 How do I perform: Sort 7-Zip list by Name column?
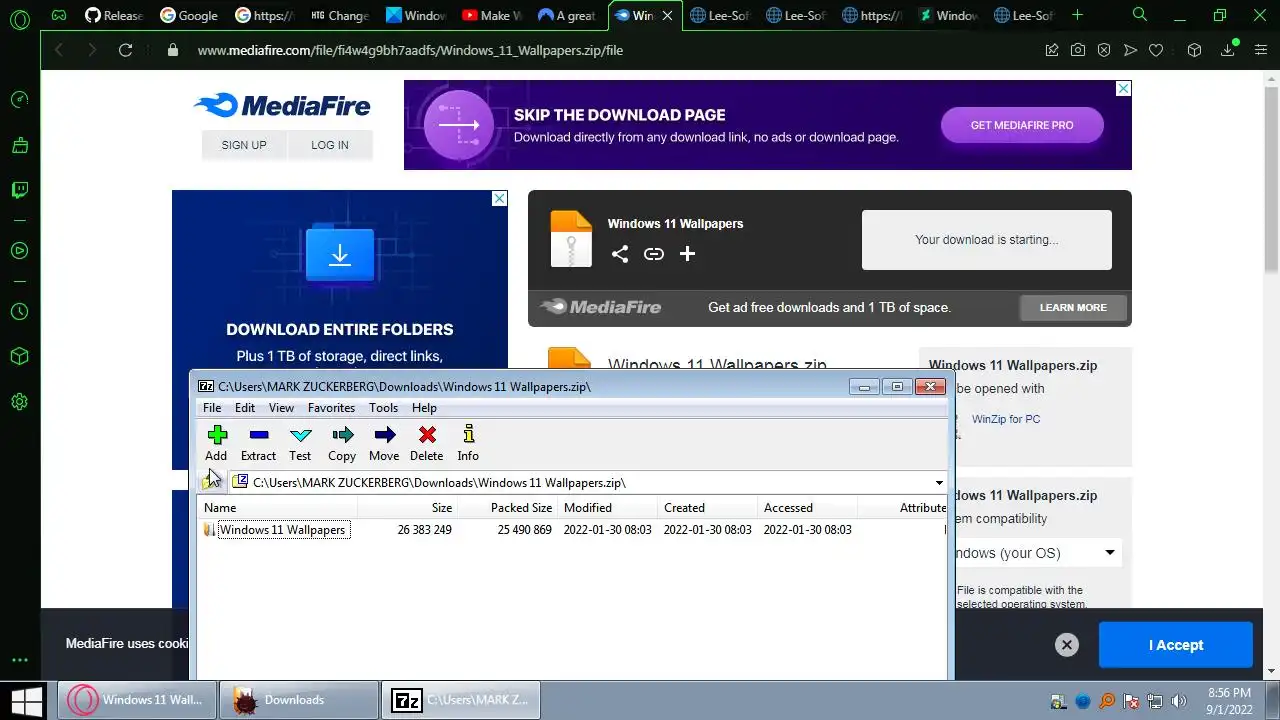pos(278,508)
